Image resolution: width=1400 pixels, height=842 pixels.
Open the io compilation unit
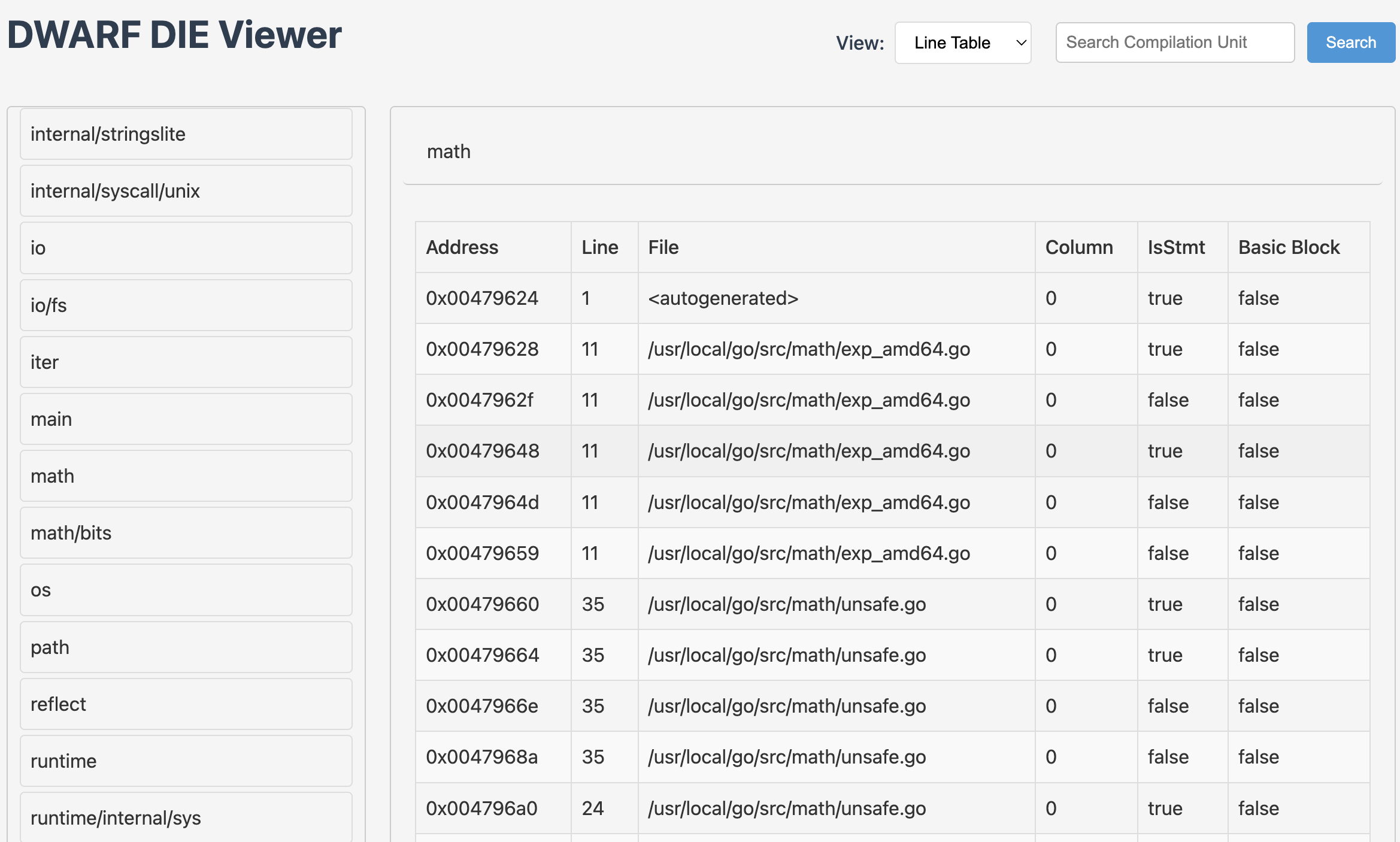point(186,248)
